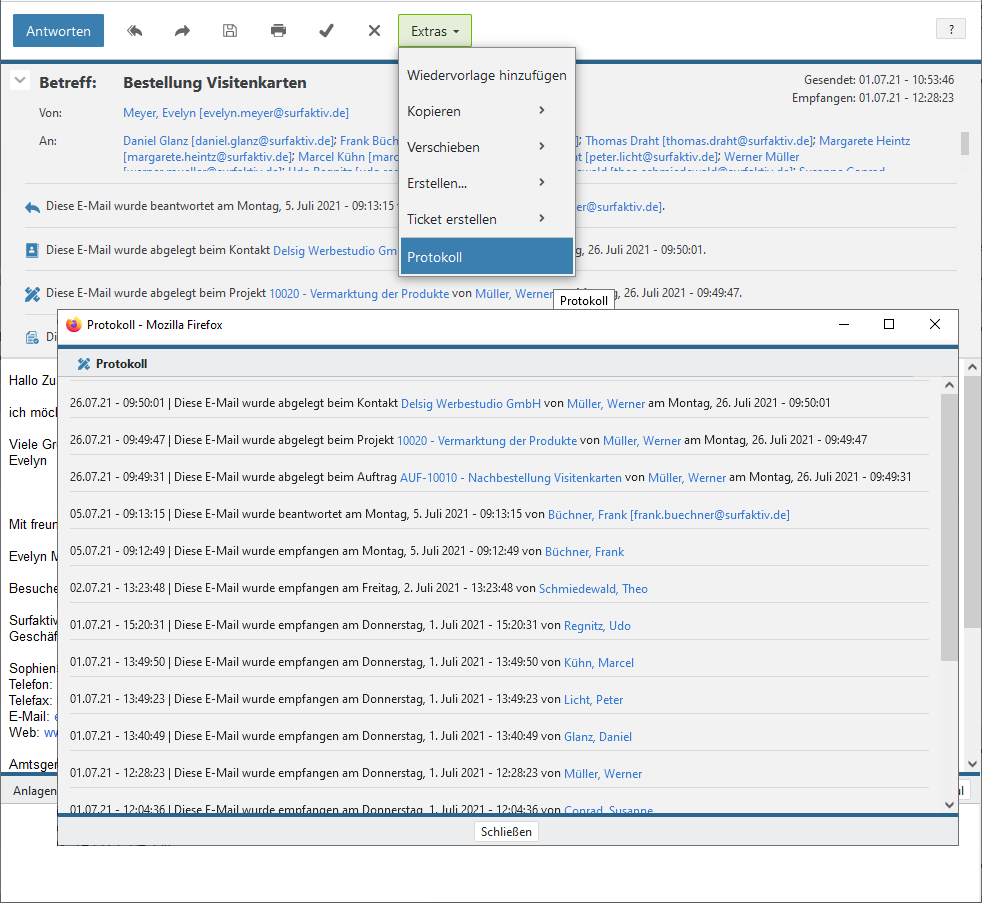Click the Protokoll window vertical scrollbar

click(x=949, y=528)
